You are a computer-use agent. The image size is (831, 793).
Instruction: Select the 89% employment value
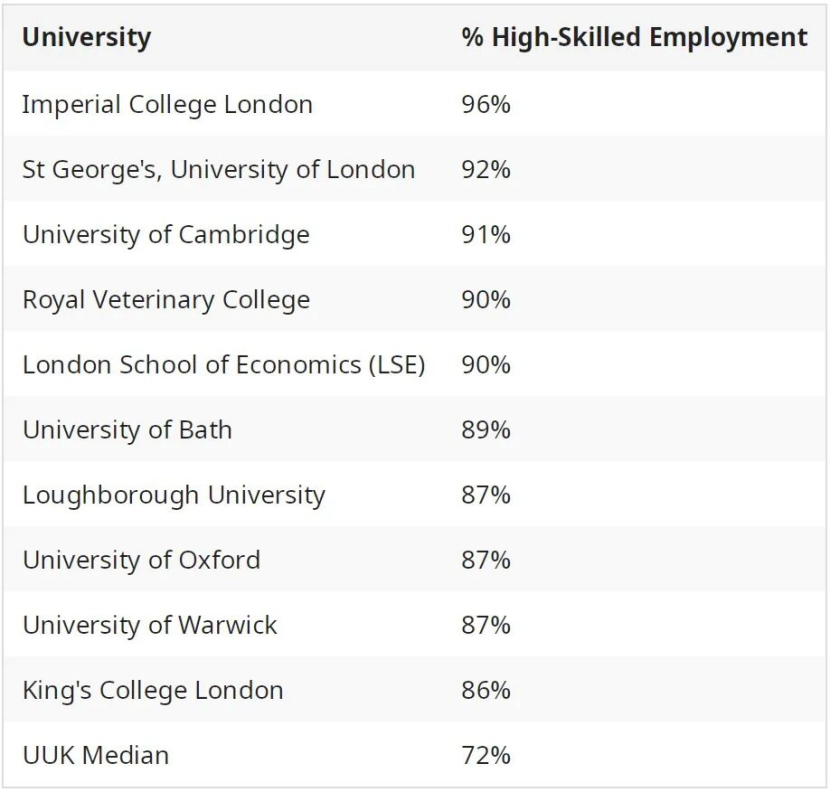coord(486,430)
